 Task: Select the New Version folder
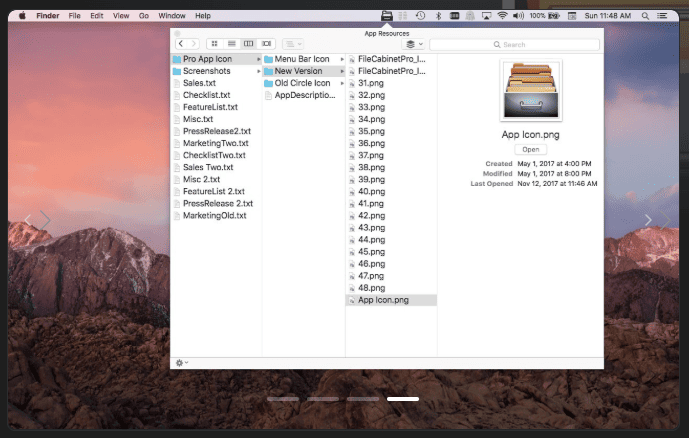pos(304,71)
